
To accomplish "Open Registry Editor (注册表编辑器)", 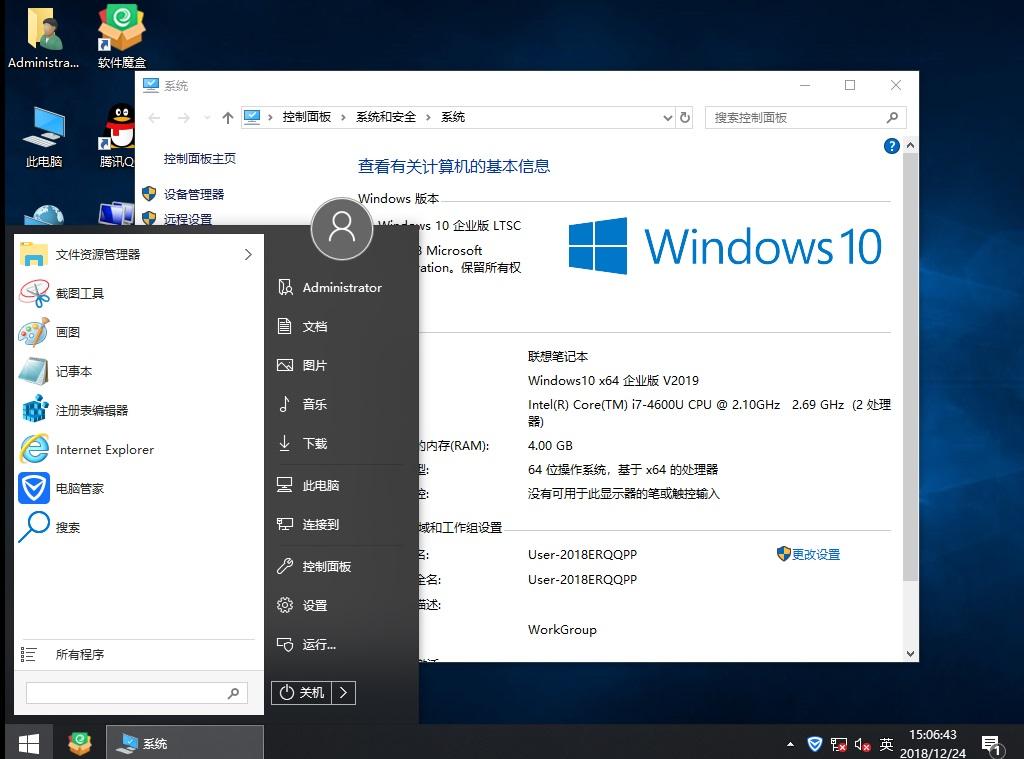I will pyautogui.click(x=91, y=410).
